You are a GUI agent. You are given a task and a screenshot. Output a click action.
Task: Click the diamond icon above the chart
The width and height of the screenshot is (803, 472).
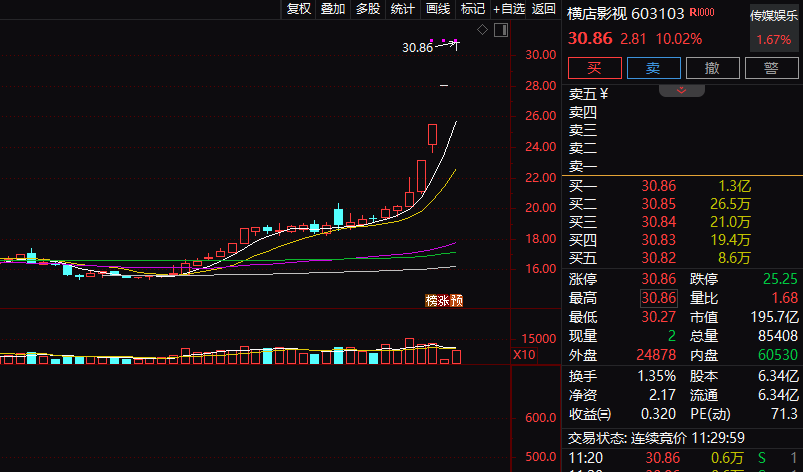[x=482, y=30]
